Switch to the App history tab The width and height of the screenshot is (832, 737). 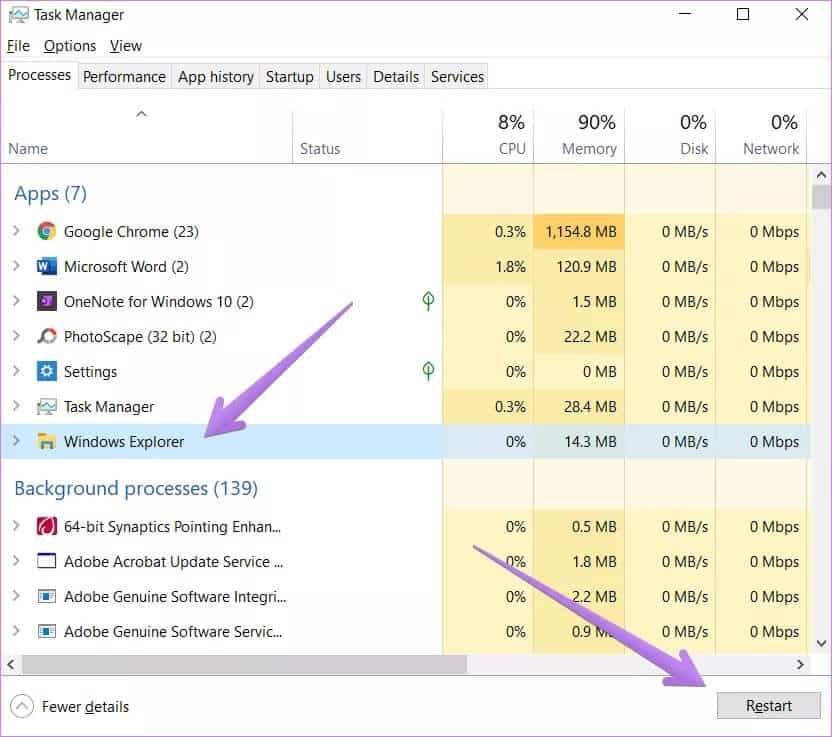click(215, 77)
